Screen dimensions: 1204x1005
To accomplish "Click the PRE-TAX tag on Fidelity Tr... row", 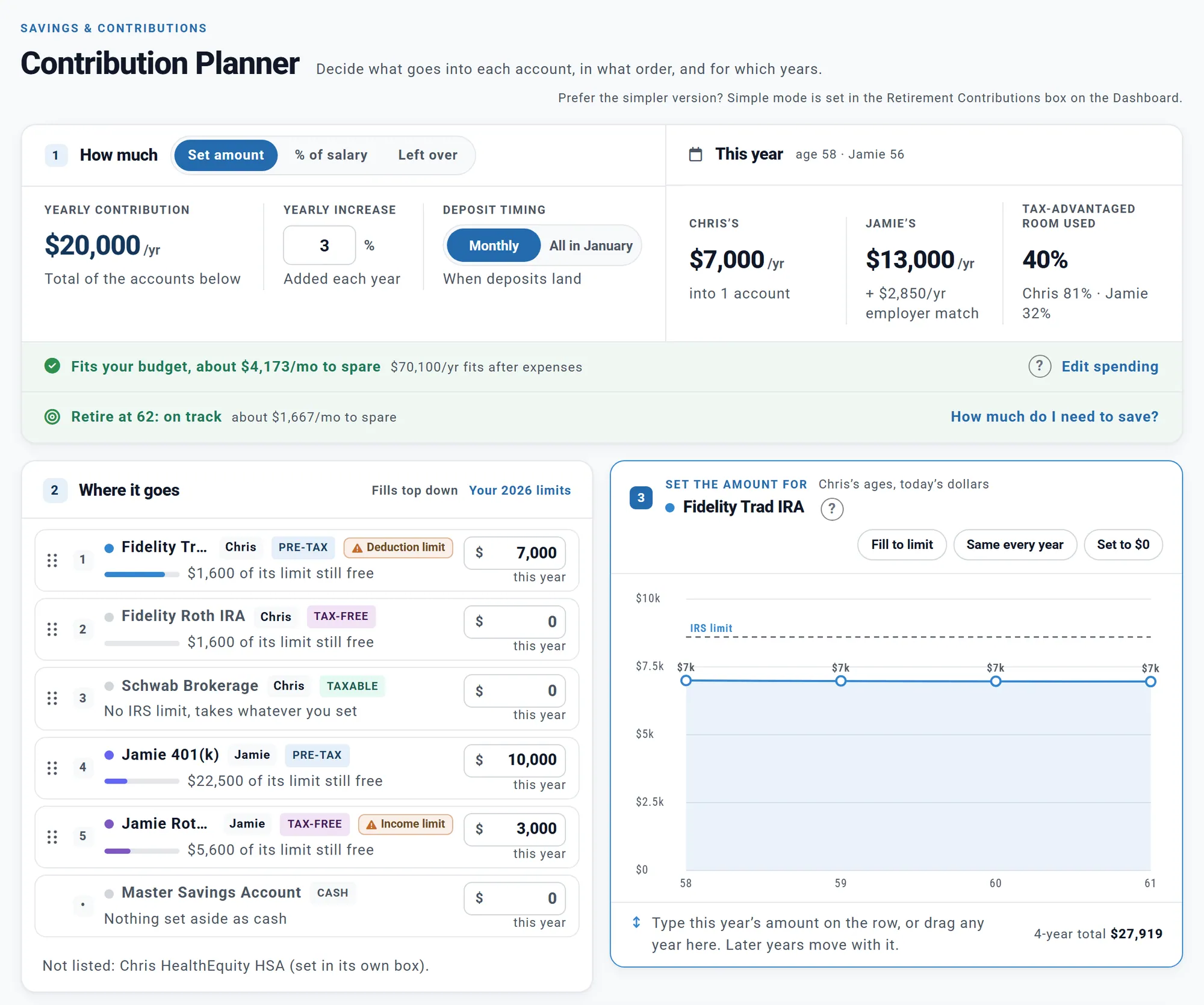I will 303,548.
